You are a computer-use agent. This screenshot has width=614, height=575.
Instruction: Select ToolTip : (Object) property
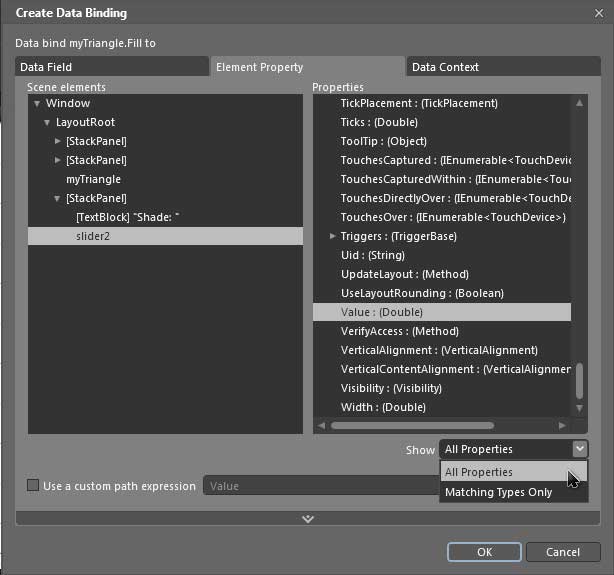pyautogui.click(x=442, y=141)
